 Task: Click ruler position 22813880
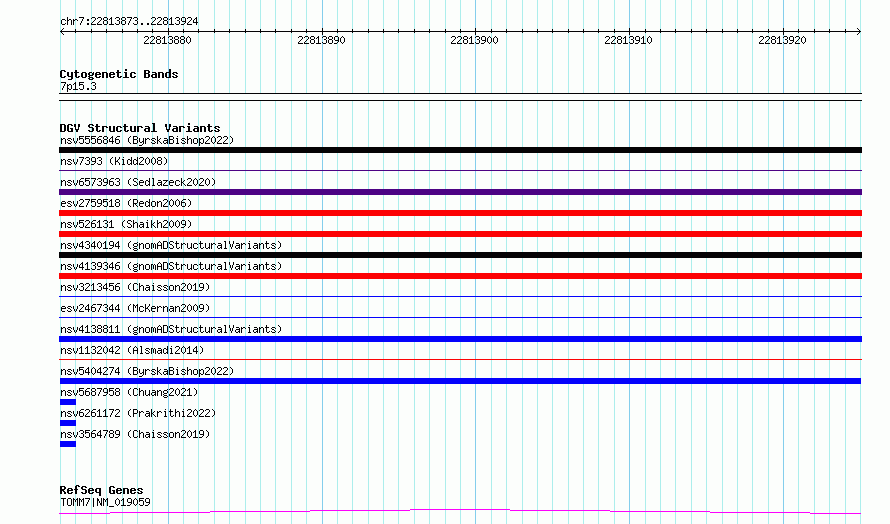[167, 40]
